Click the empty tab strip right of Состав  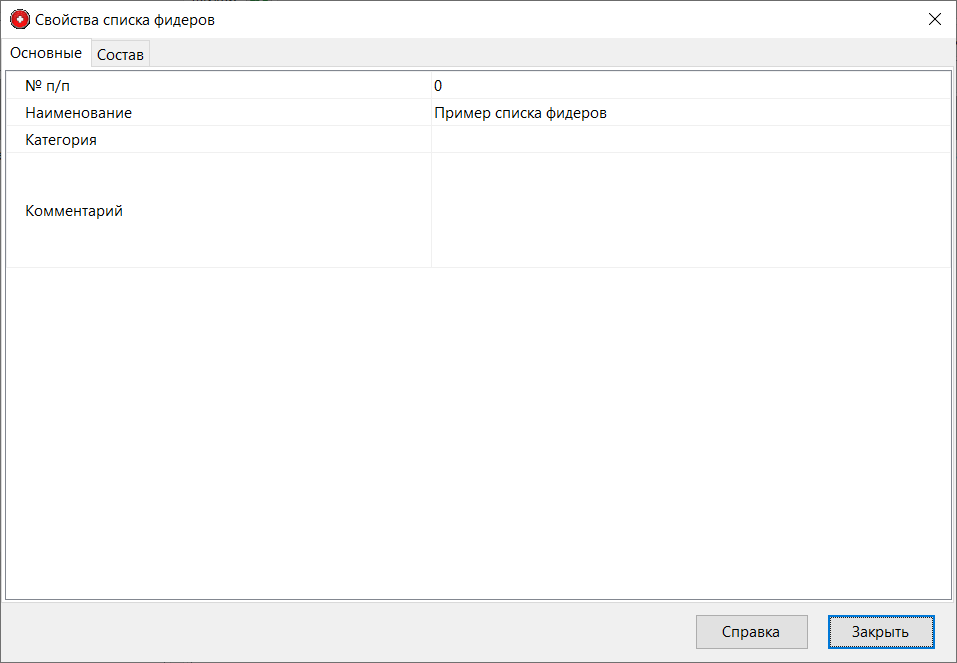click(x=550, y=54)
